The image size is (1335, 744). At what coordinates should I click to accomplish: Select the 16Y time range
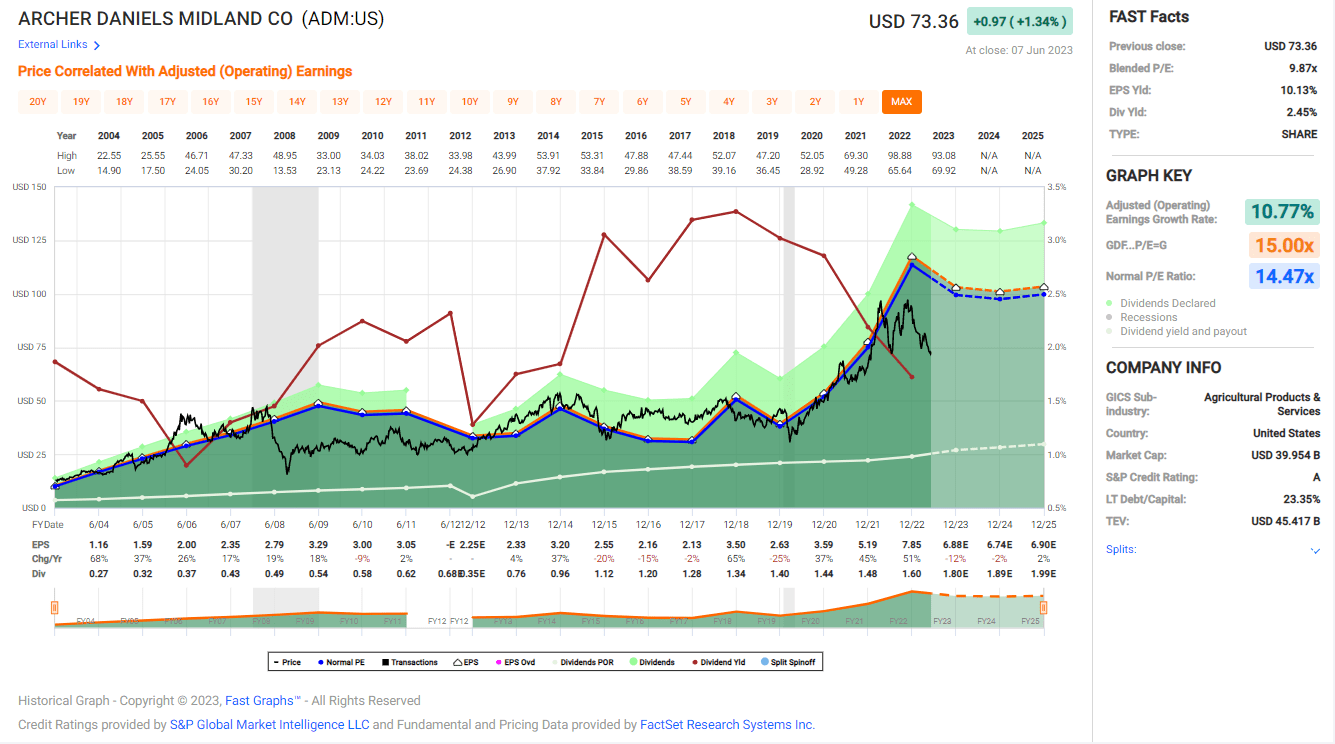211,102
